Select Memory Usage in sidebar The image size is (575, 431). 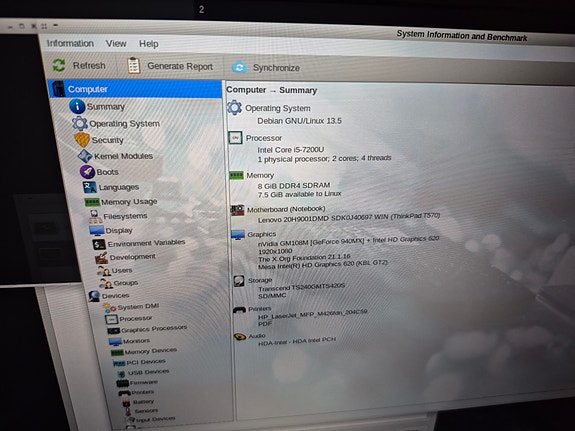tap(129, 202)
